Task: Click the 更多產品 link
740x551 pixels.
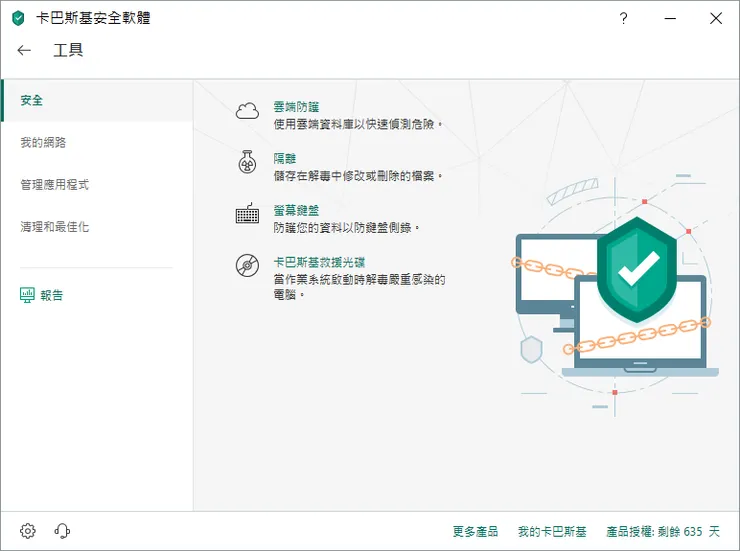Action: click(x=475, y=532)
